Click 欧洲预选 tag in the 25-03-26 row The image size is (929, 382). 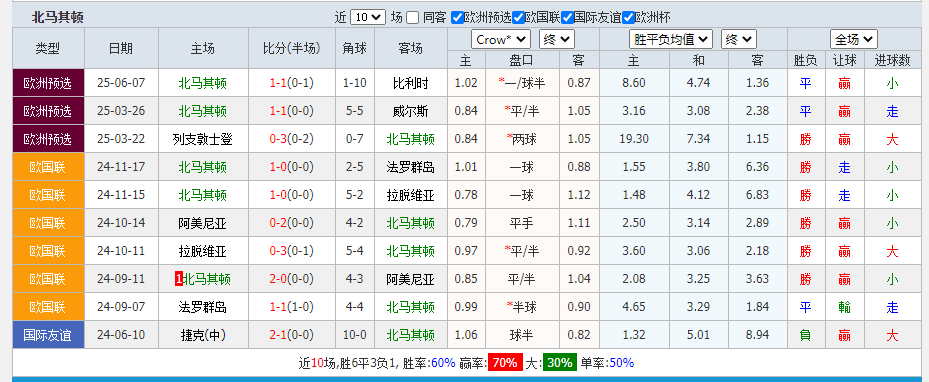tap(48, 111)
